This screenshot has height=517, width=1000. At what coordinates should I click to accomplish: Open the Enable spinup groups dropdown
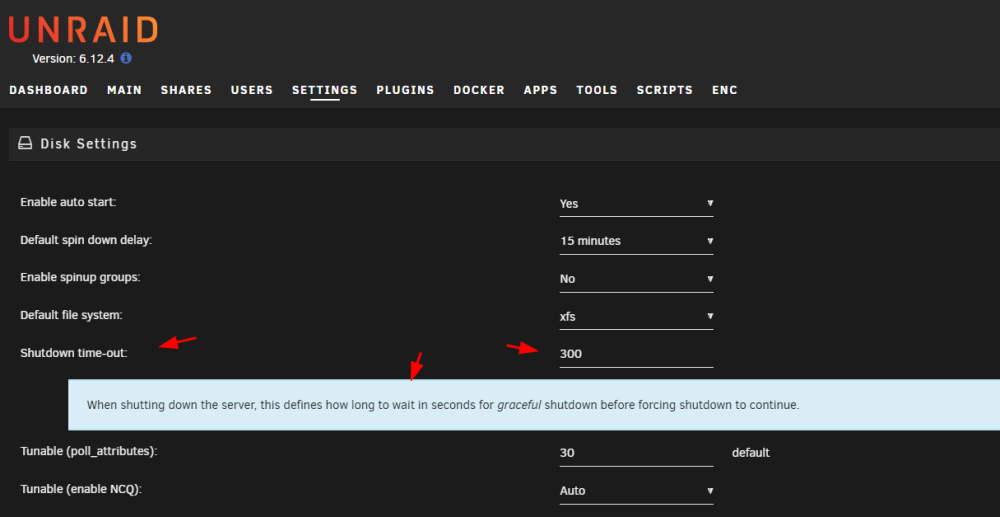pos(636,279)
